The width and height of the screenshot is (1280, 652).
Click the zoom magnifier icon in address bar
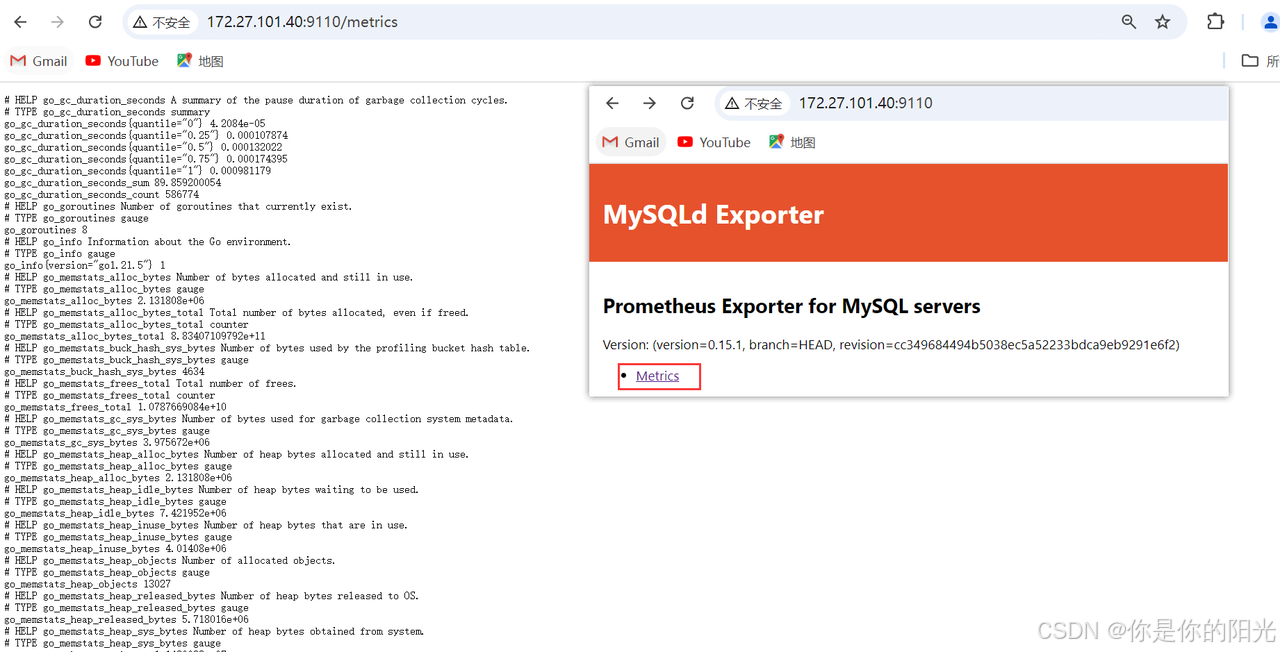1129,22
